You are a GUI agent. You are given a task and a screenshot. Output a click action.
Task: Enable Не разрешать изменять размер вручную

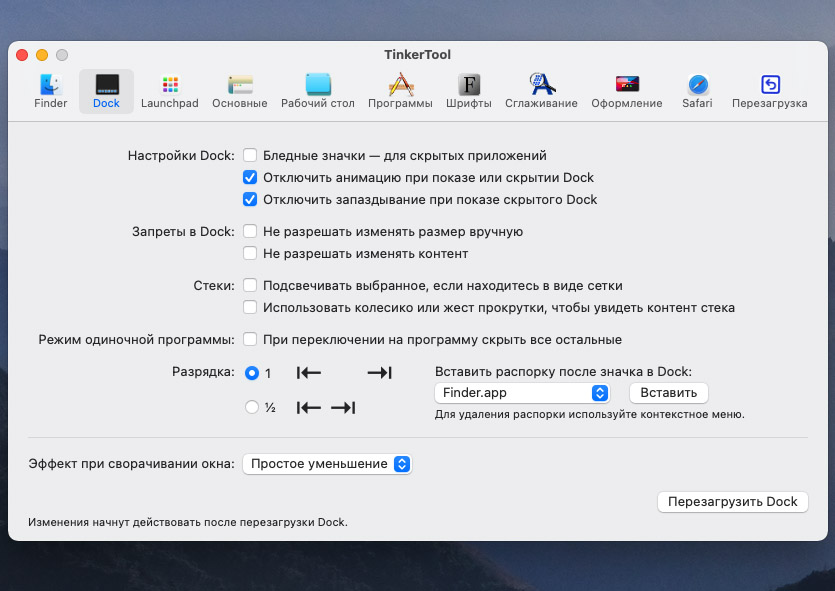point(250,231)
